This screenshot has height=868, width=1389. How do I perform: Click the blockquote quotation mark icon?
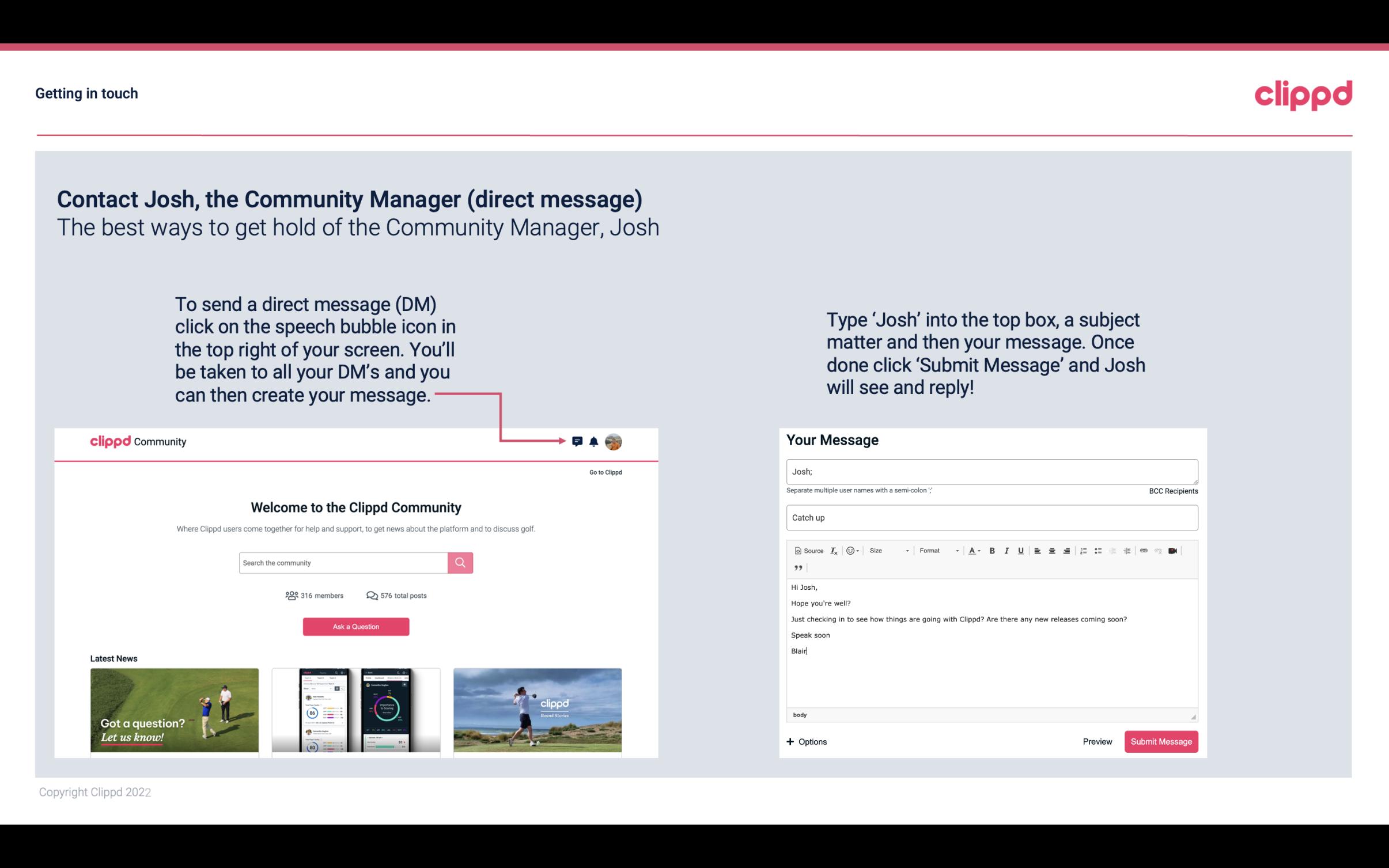point(797,567)
